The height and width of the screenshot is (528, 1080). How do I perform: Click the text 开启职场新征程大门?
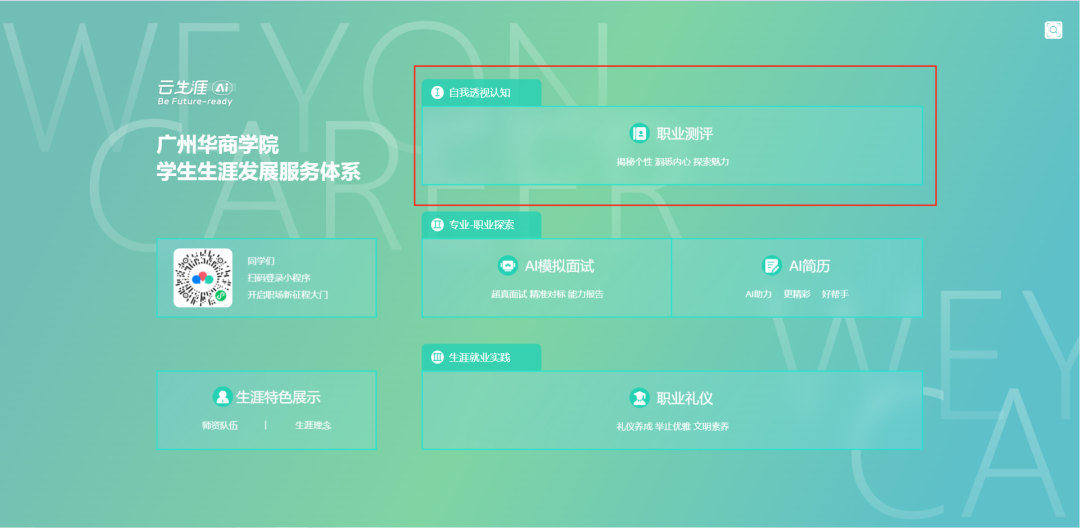(x=288, y=295)
